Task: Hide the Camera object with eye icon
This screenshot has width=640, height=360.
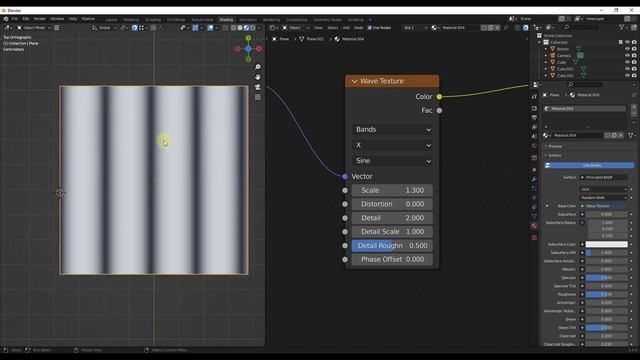Action: 627,56
